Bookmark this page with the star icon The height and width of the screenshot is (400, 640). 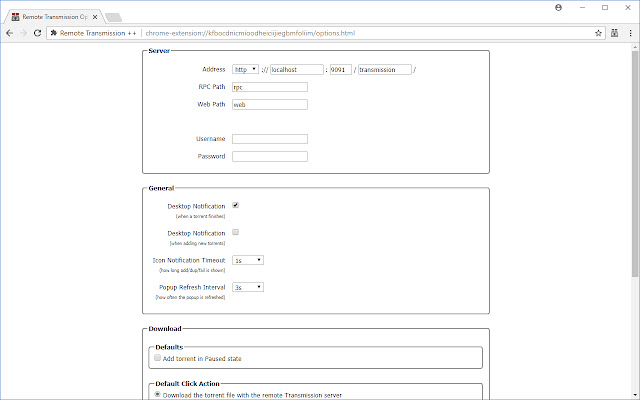point(598,33)
